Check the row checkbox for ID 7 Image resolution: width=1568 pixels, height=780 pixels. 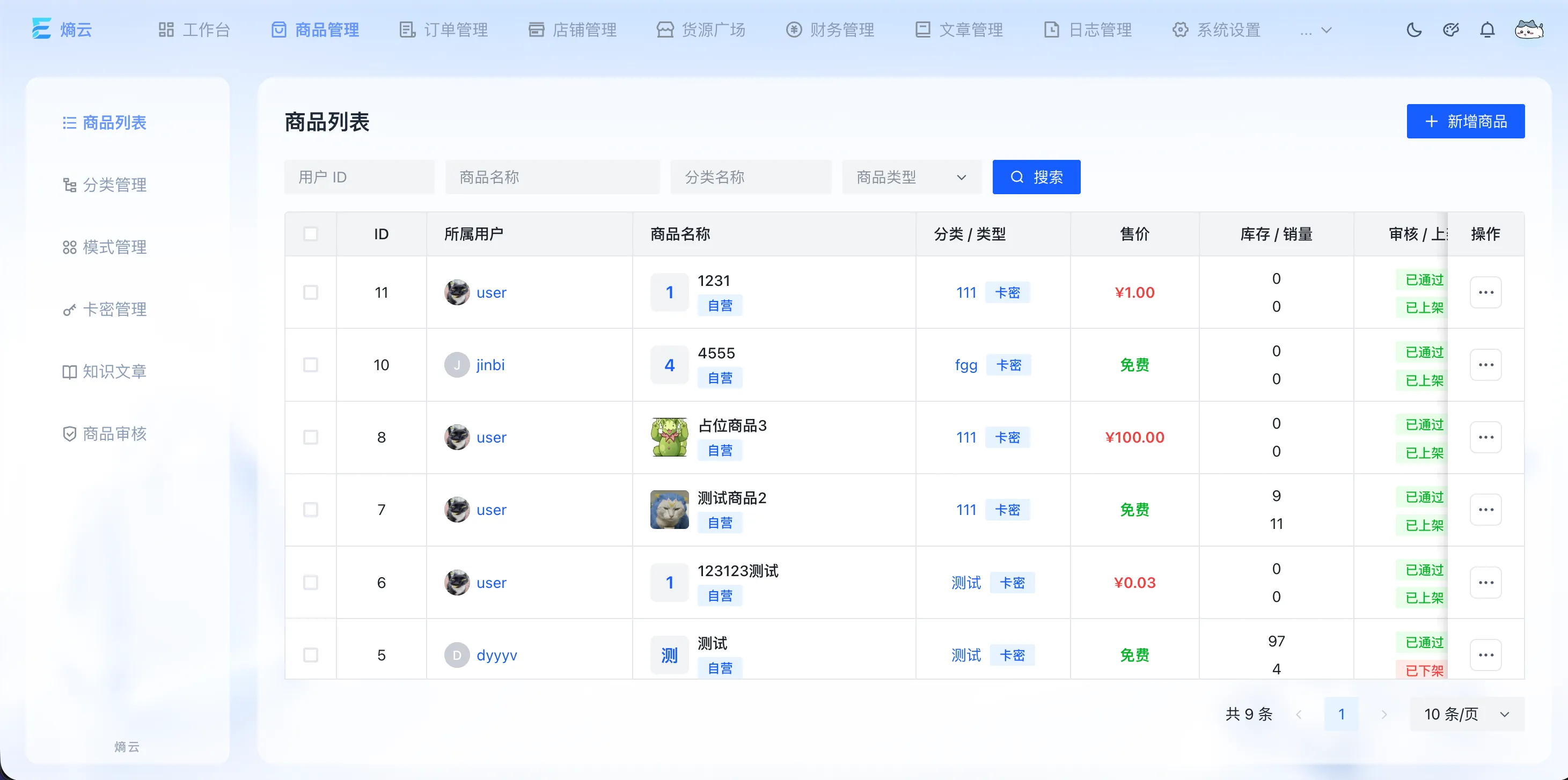click(311, 509)
